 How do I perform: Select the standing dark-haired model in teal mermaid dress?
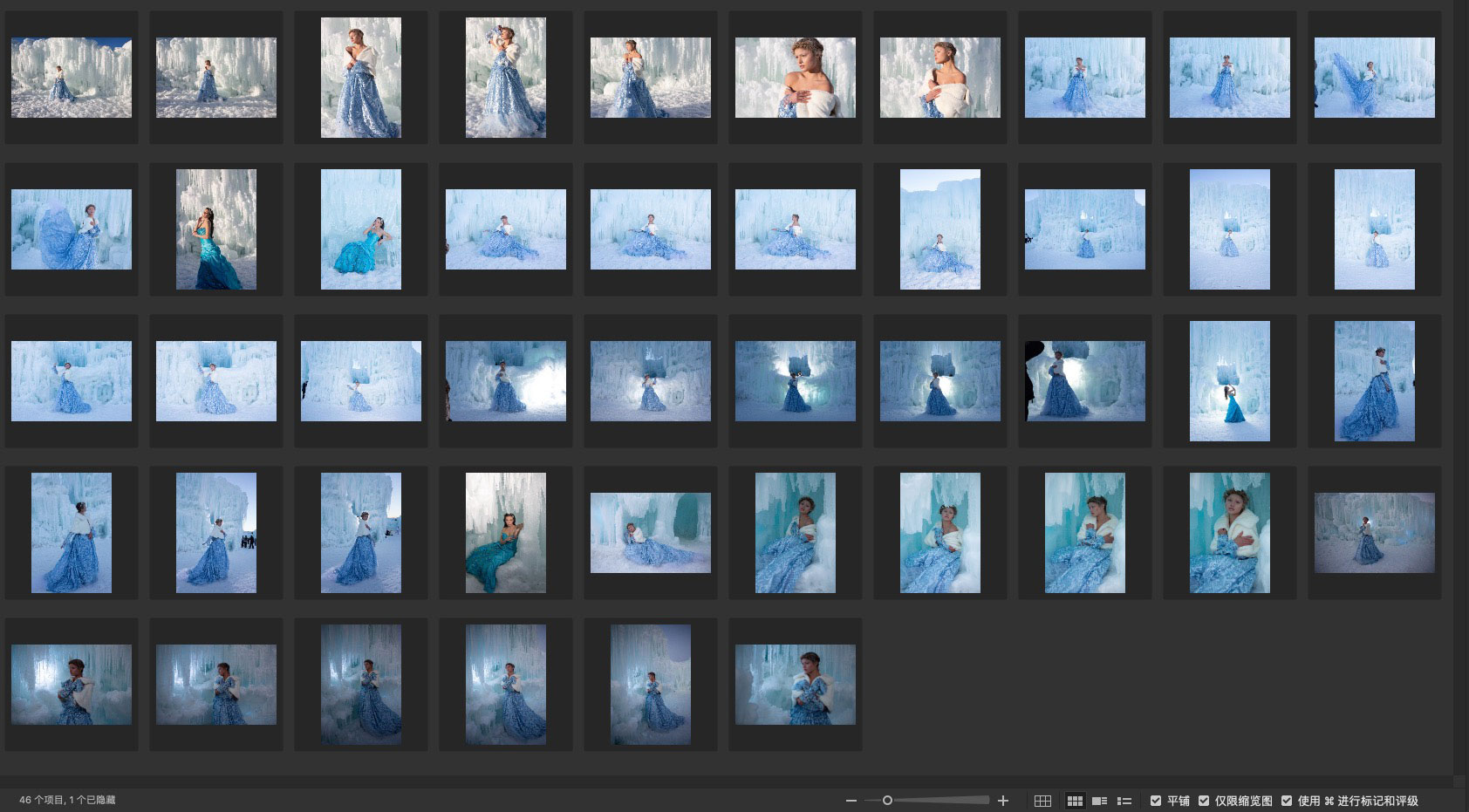216,229
